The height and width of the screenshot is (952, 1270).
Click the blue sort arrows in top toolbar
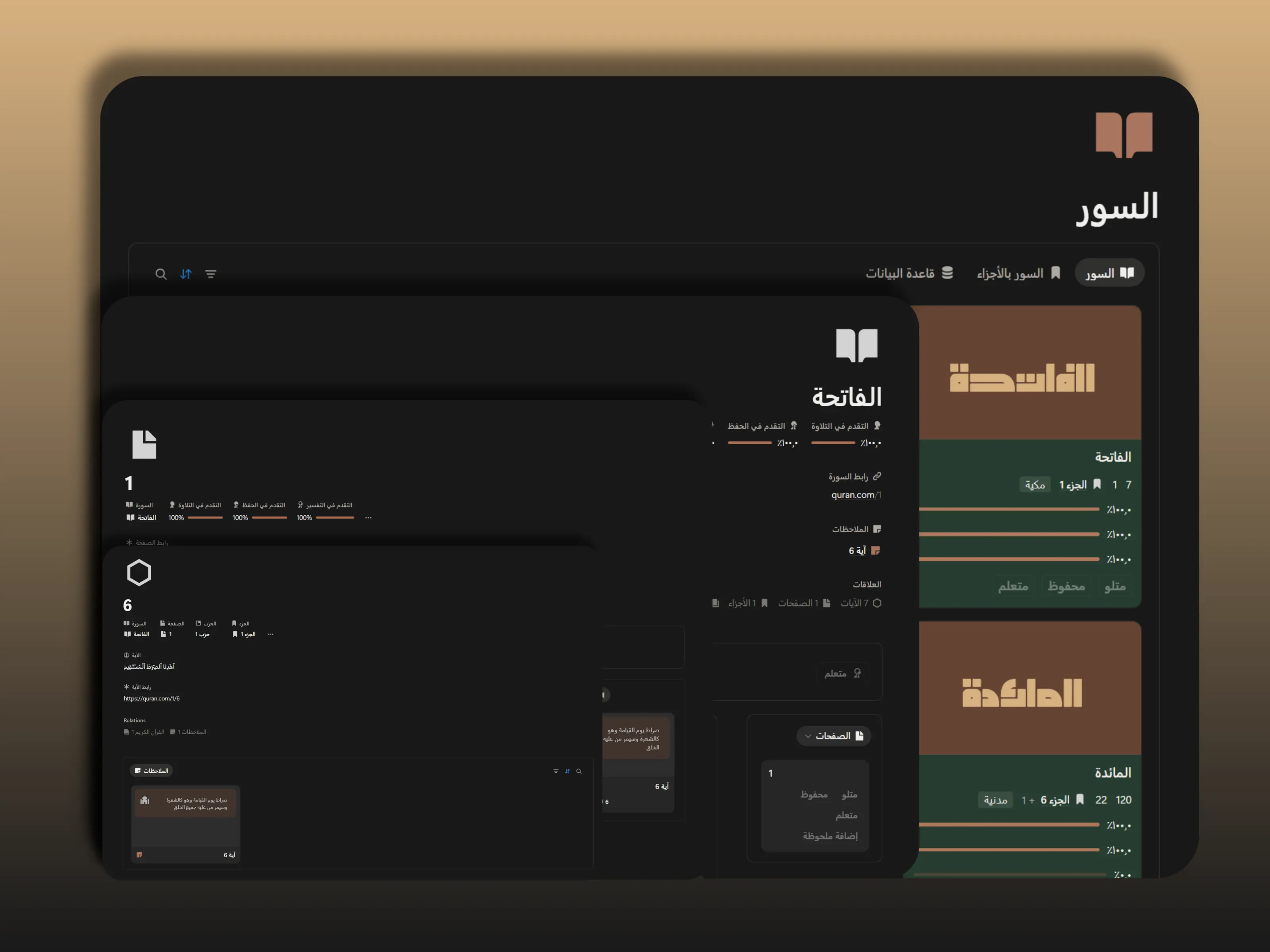pos(185,274)
